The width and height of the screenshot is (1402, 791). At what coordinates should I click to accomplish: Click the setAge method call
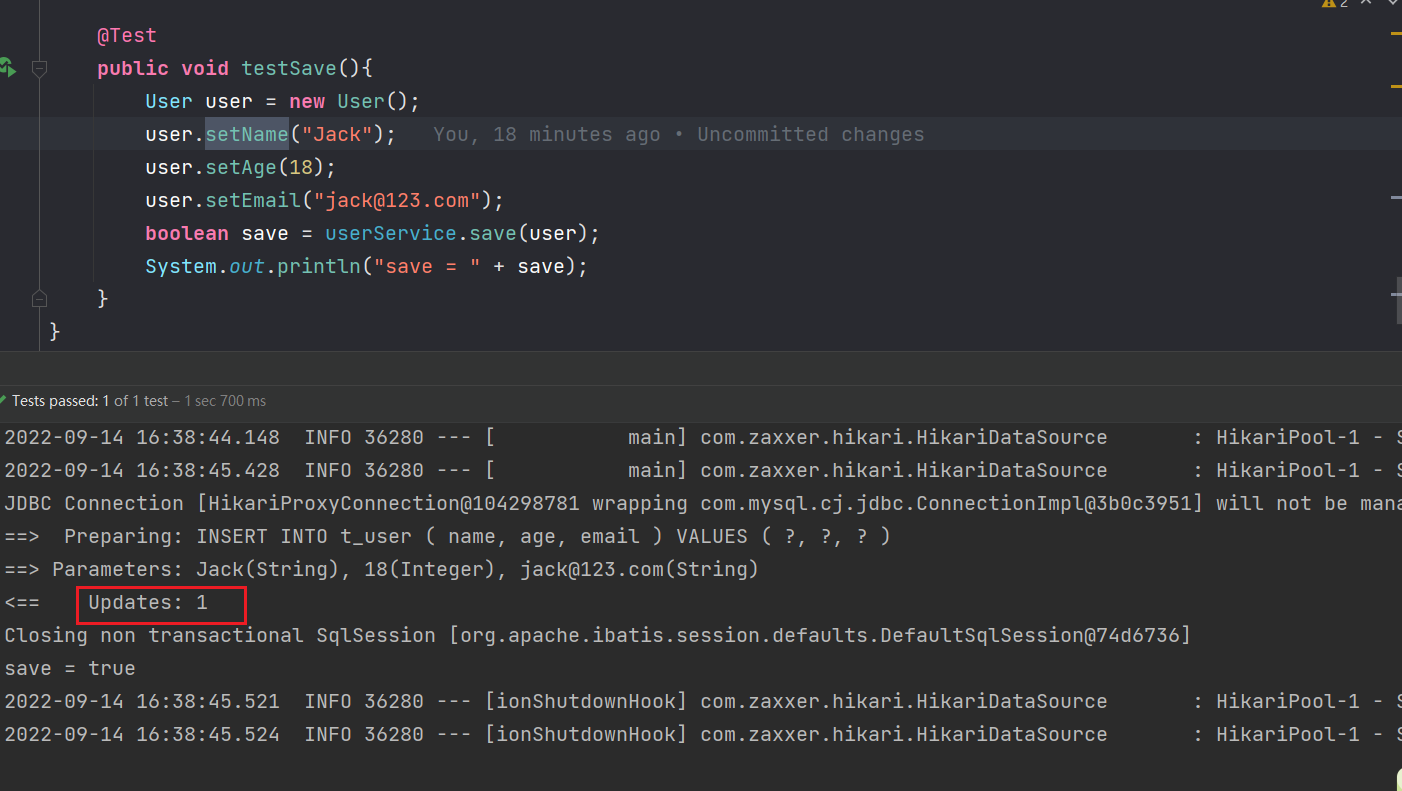(241, 167)
